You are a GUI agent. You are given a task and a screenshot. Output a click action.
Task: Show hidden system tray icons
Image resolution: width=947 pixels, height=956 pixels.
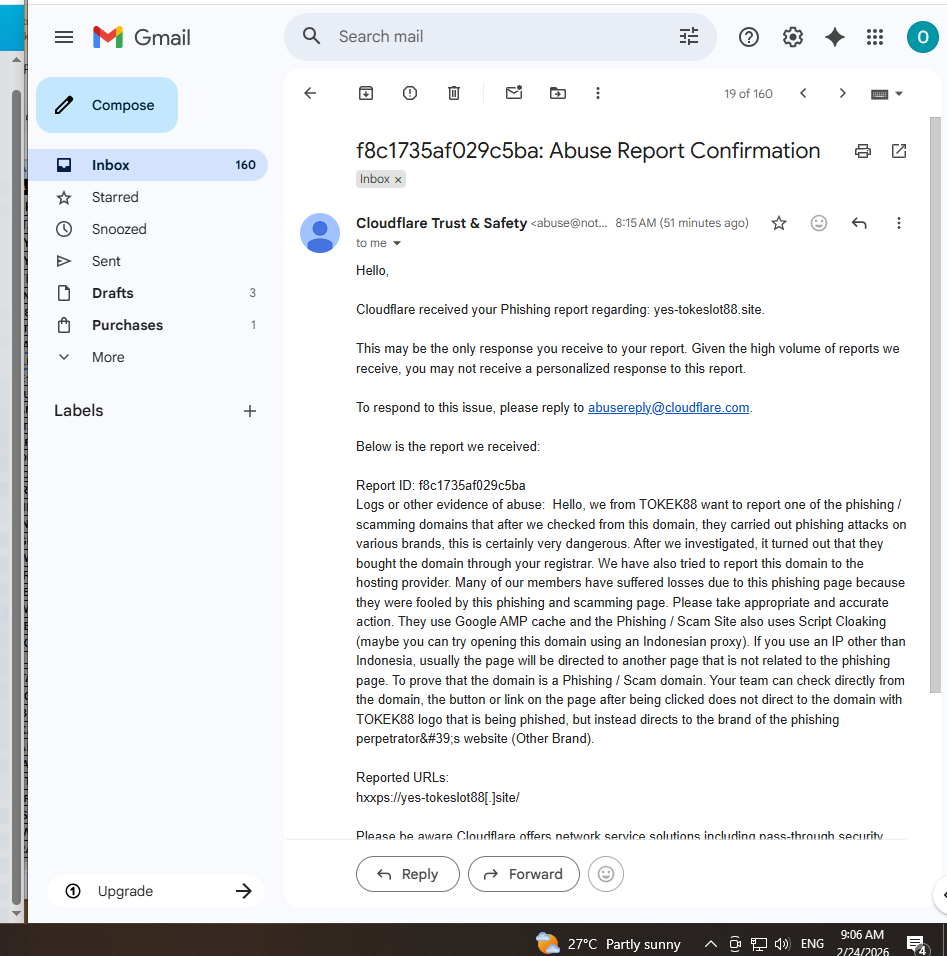710,944
